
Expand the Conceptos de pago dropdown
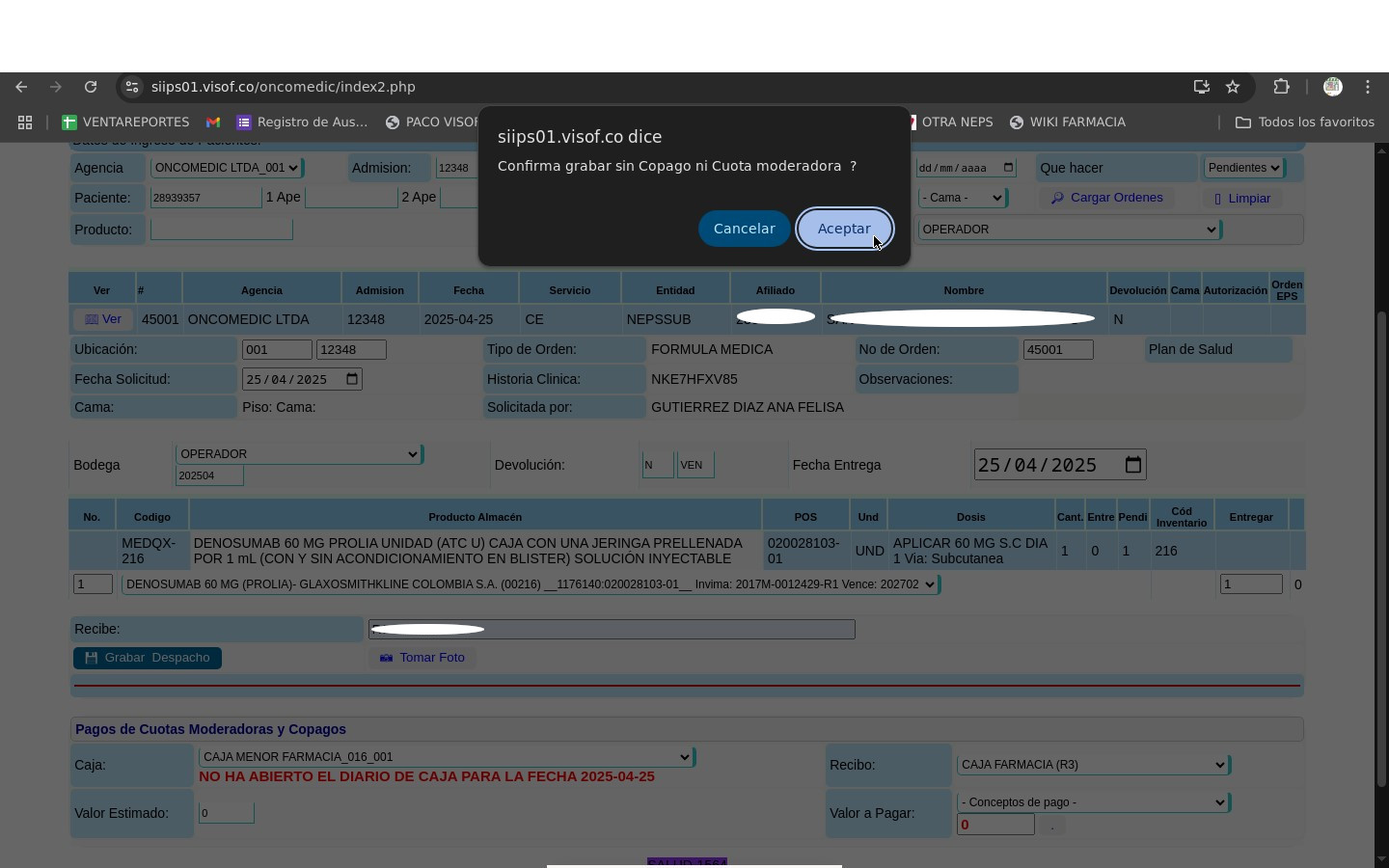click(1092, 802)
